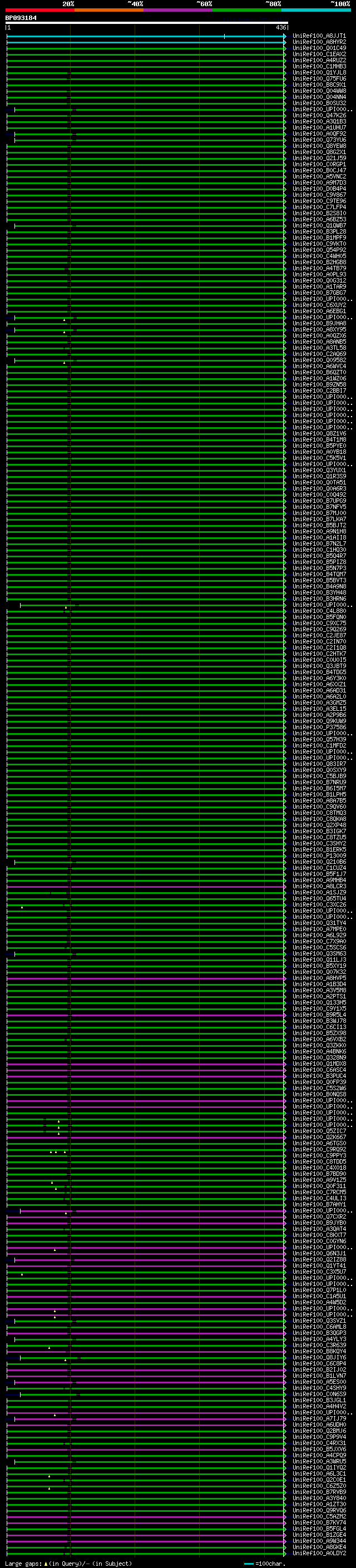
Task: Open hit UniRef100_A8HYR2
Action: (319, 43)
